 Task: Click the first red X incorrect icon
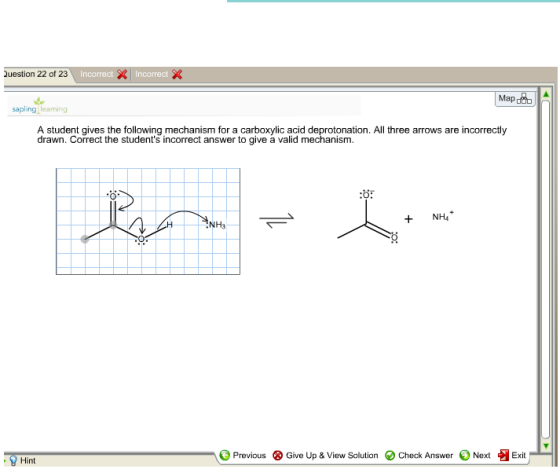coord(122,74)
